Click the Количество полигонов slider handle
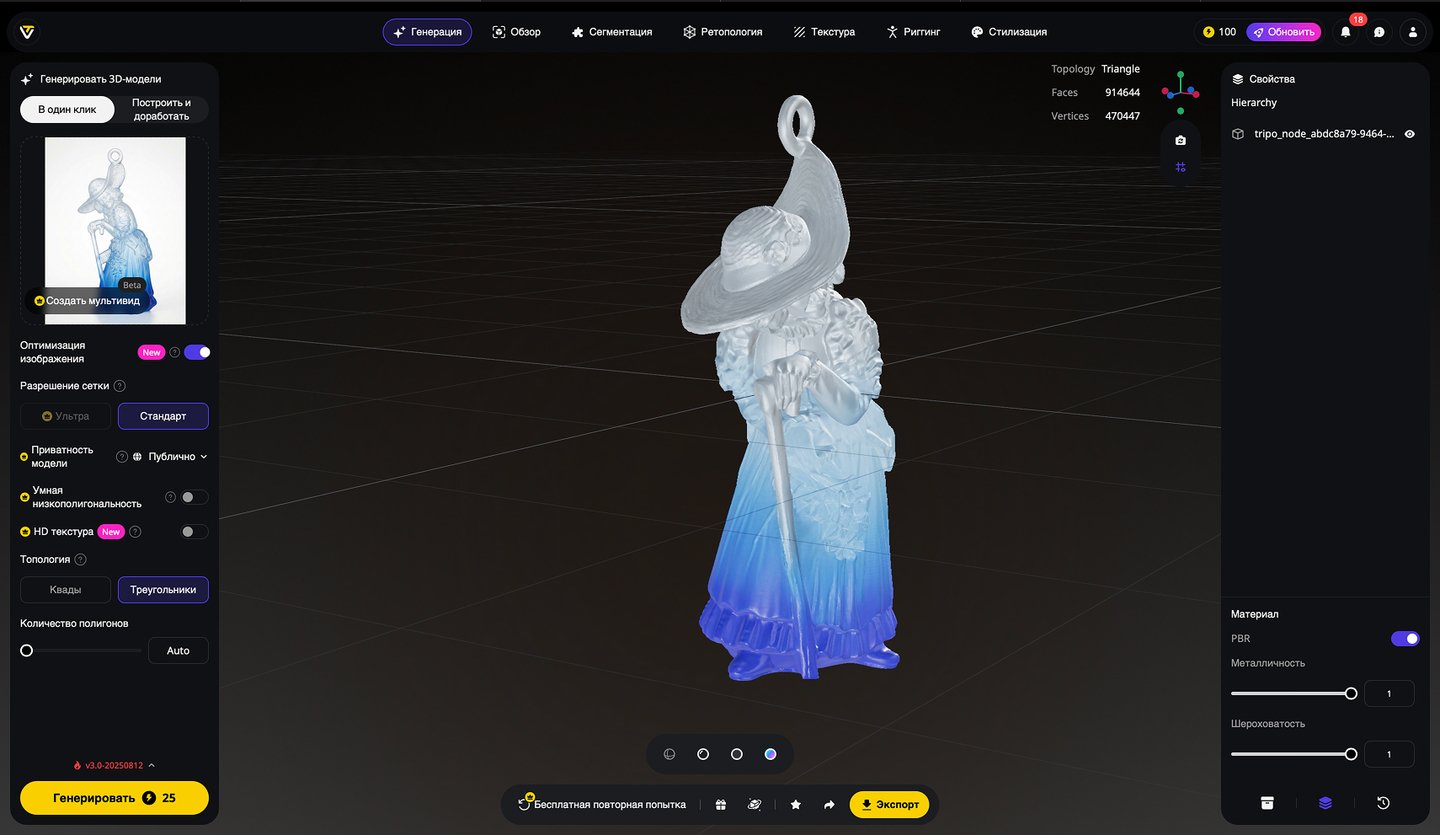1440x835 pixels. coord(27,650)
